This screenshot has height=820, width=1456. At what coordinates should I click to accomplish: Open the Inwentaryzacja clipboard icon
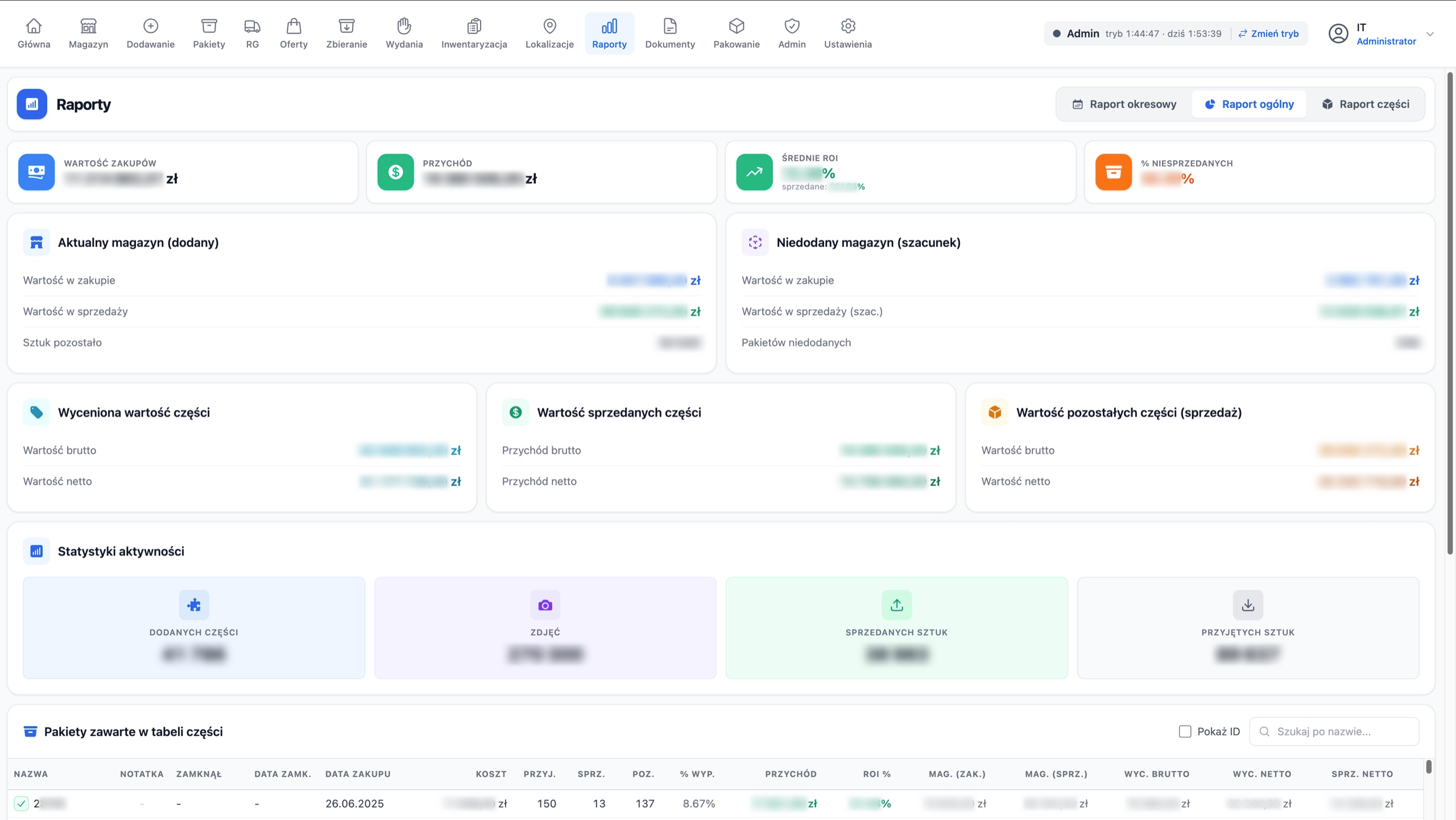474,26
